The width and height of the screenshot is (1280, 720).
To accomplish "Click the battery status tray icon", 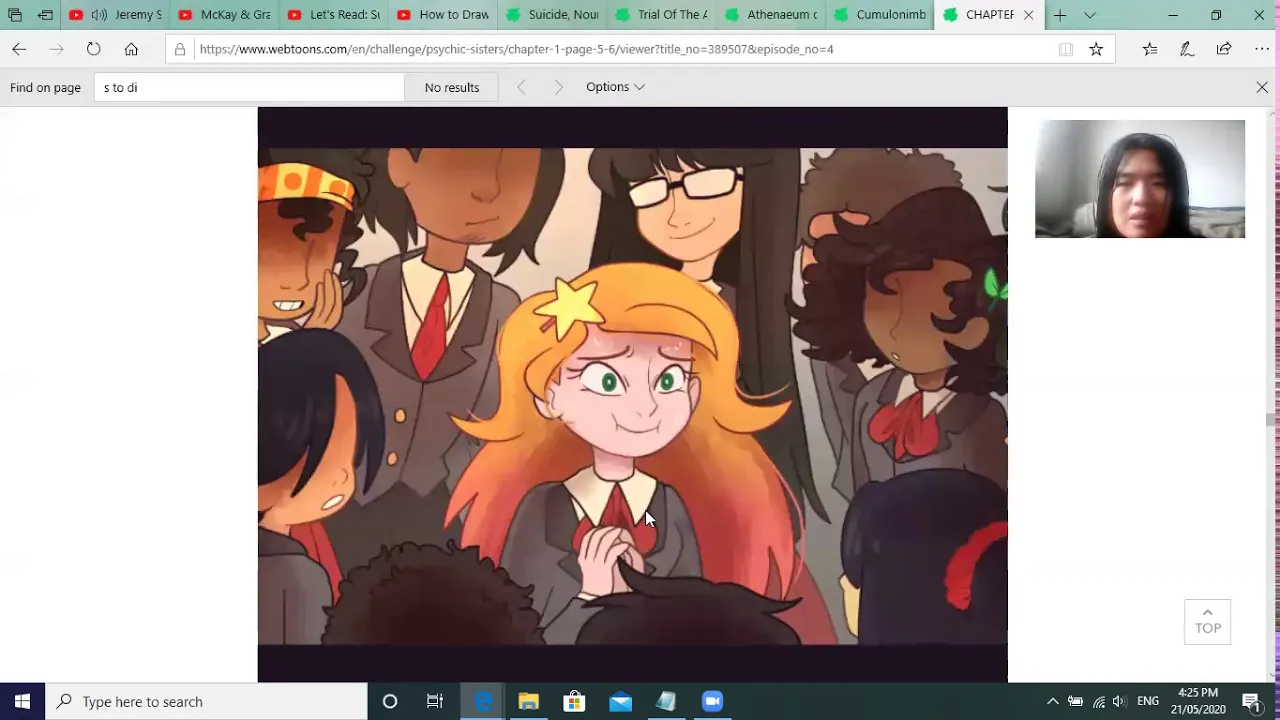I will [x=1075, y=701].
